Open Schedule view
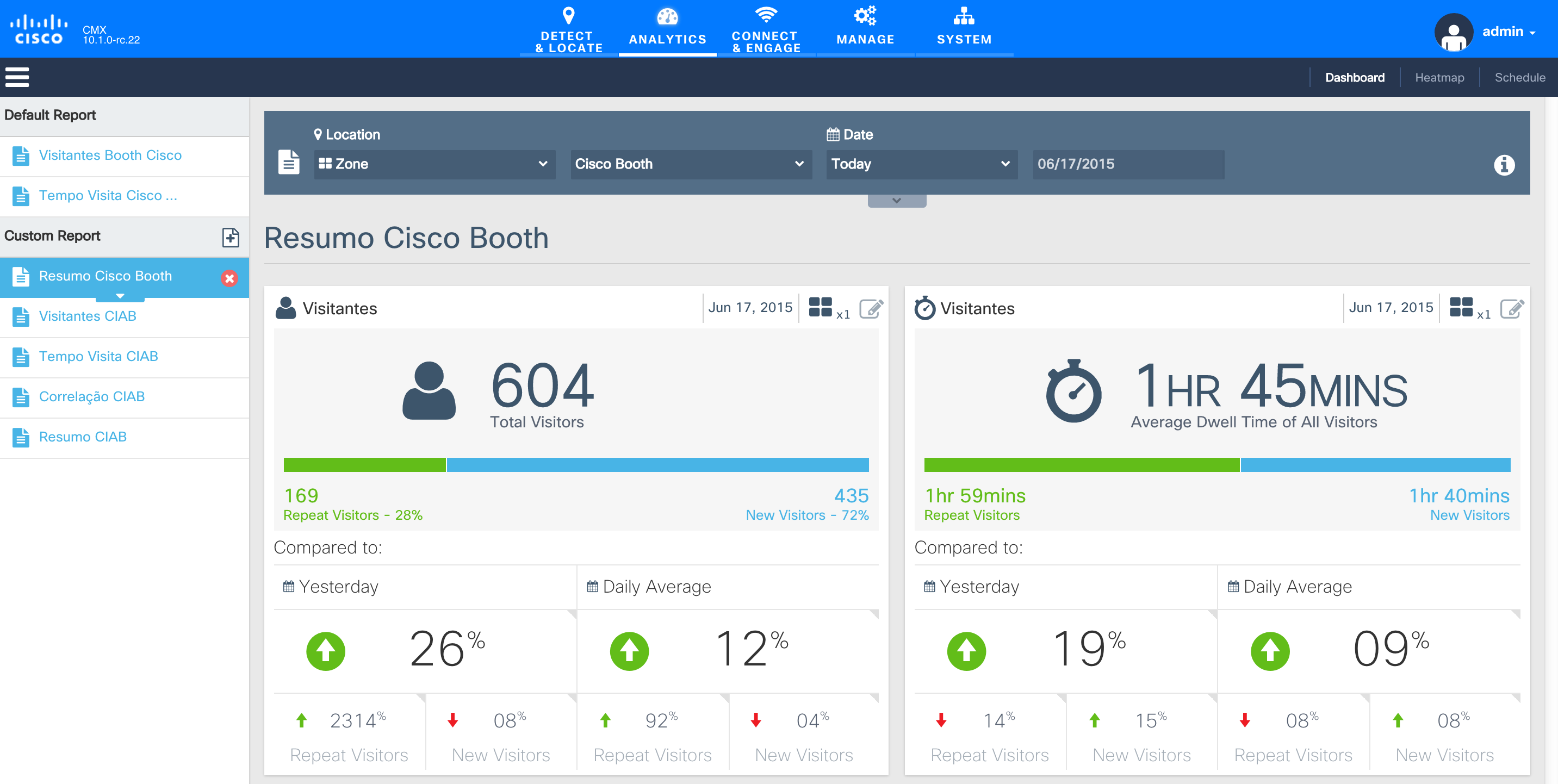 (x=1519, y=77)
